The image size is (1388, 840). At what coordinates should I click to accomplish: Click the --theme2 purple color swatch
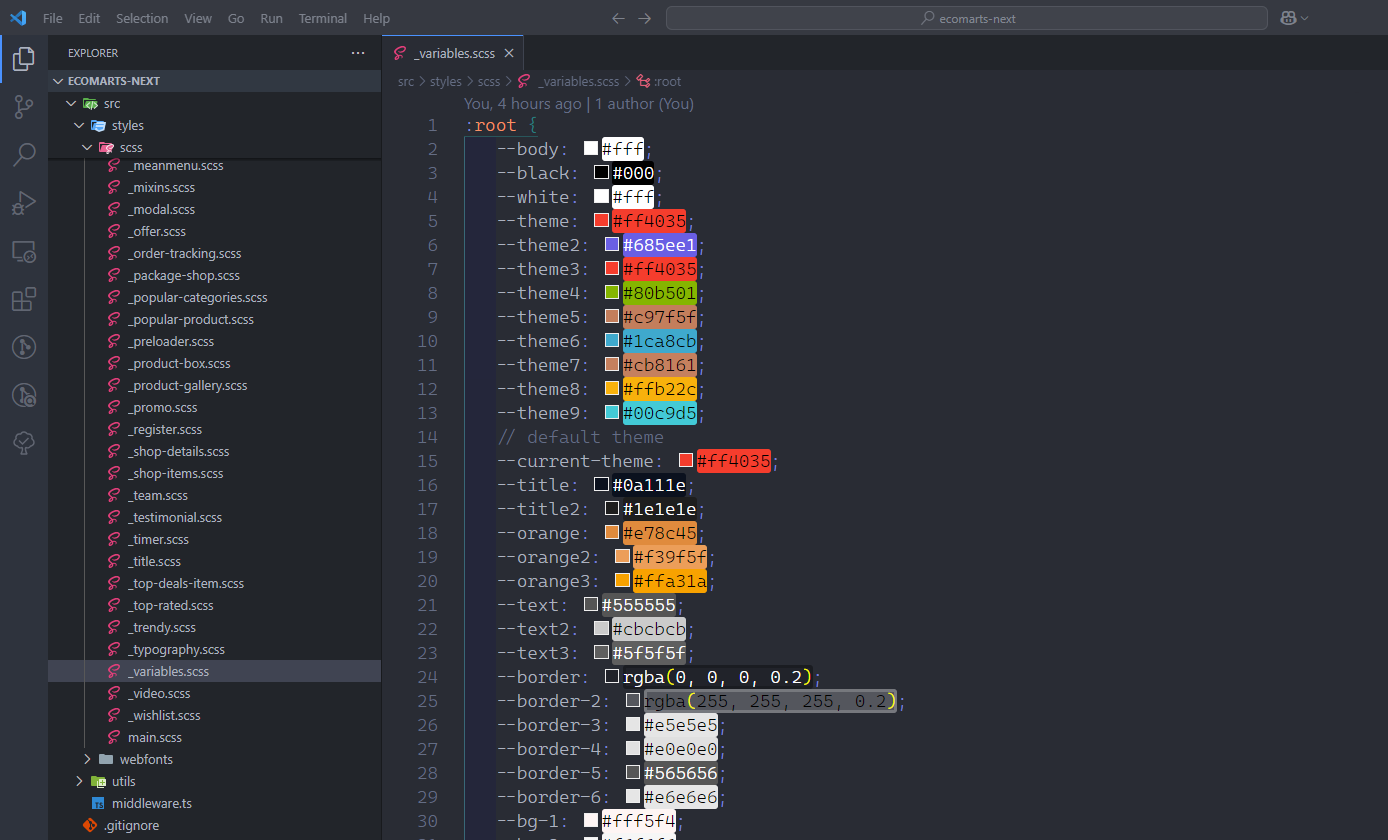pyautogui.click(x=611, y=245)
